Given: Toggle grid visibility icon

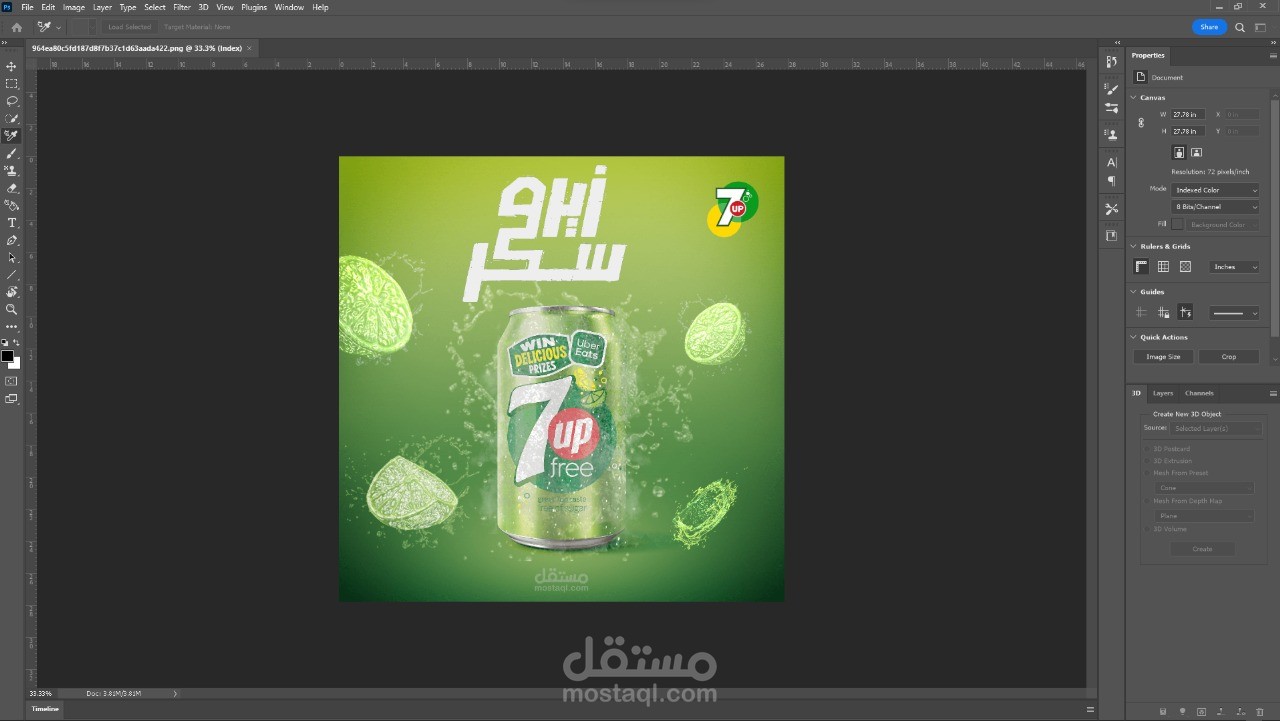Looking at the screenshot, I should (1163, 267).
